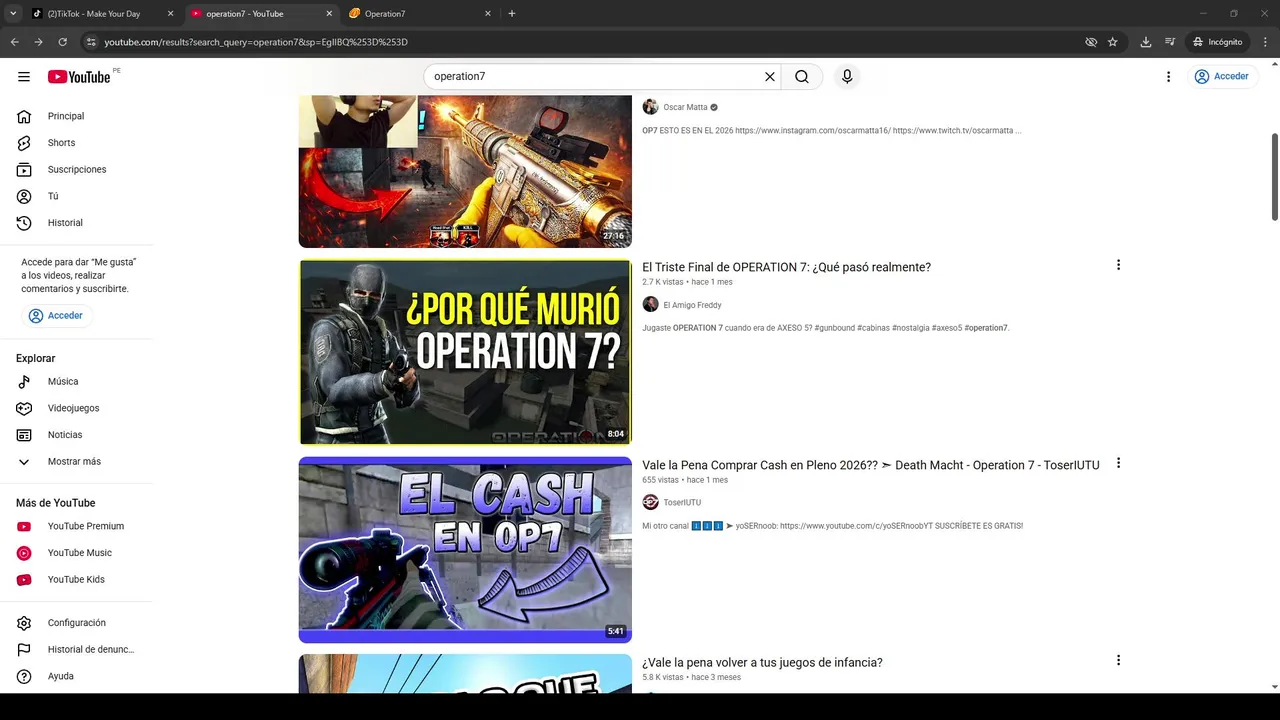Click the page vertical scrollbar
This screenshot has width=1280, height=720.
tap(1275, 176)
